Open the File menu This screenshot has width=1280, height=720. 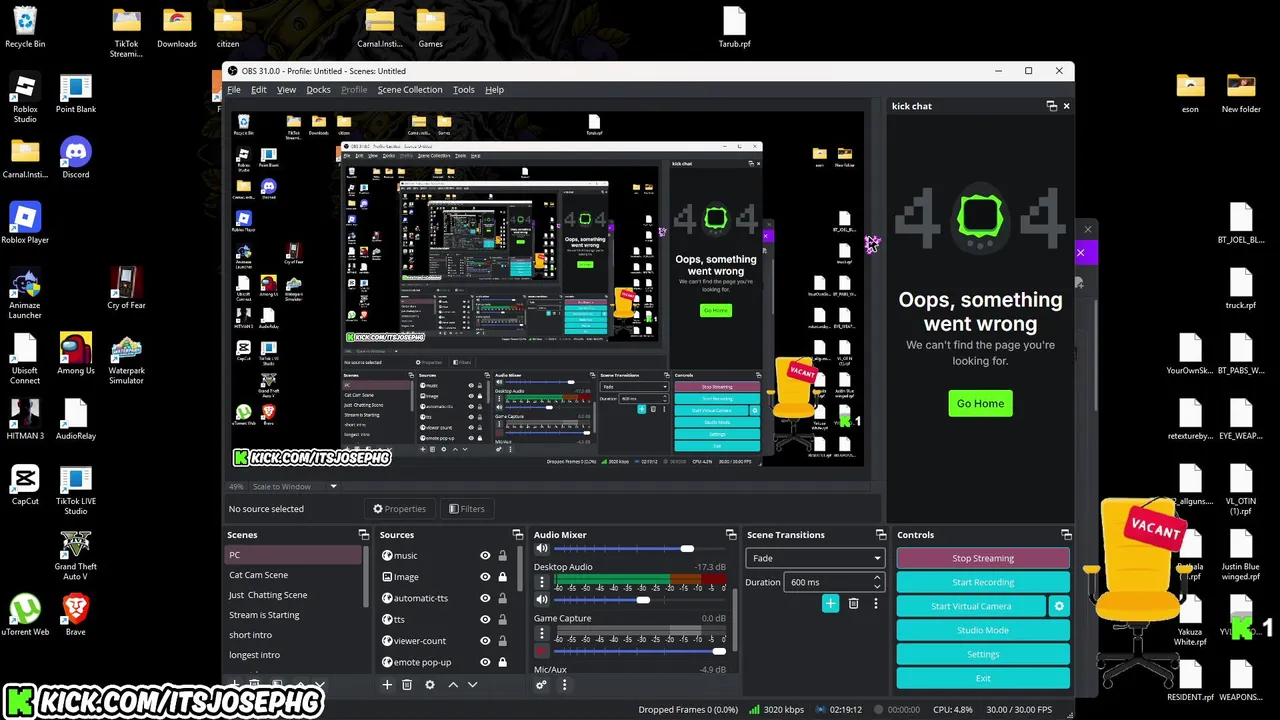tap(234, 90)
